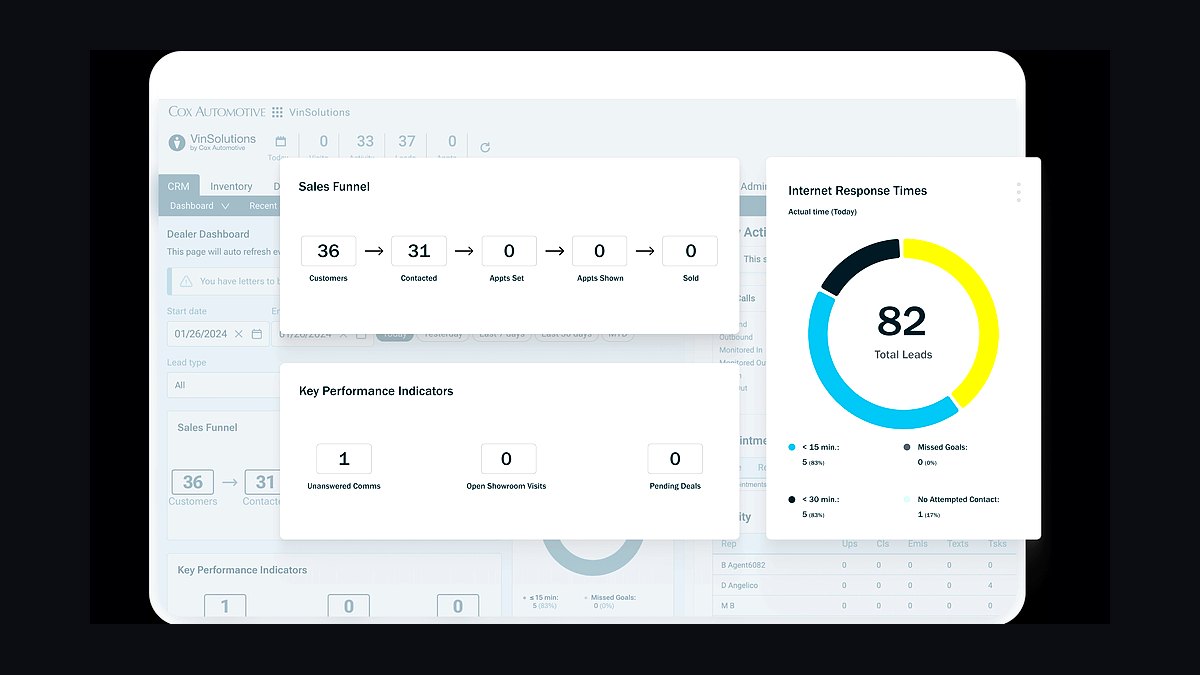This screenshot has height=675, width=1200.
Task: Click the Rep column header
Action: click(729, 544)
